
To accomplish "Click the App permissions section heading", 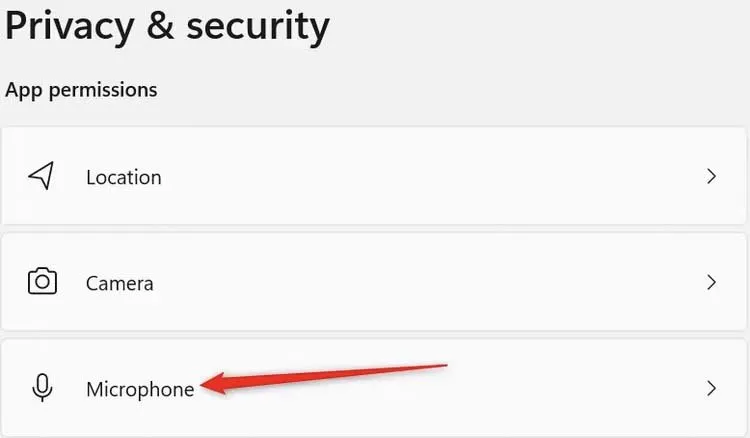I will coord(81,90).
